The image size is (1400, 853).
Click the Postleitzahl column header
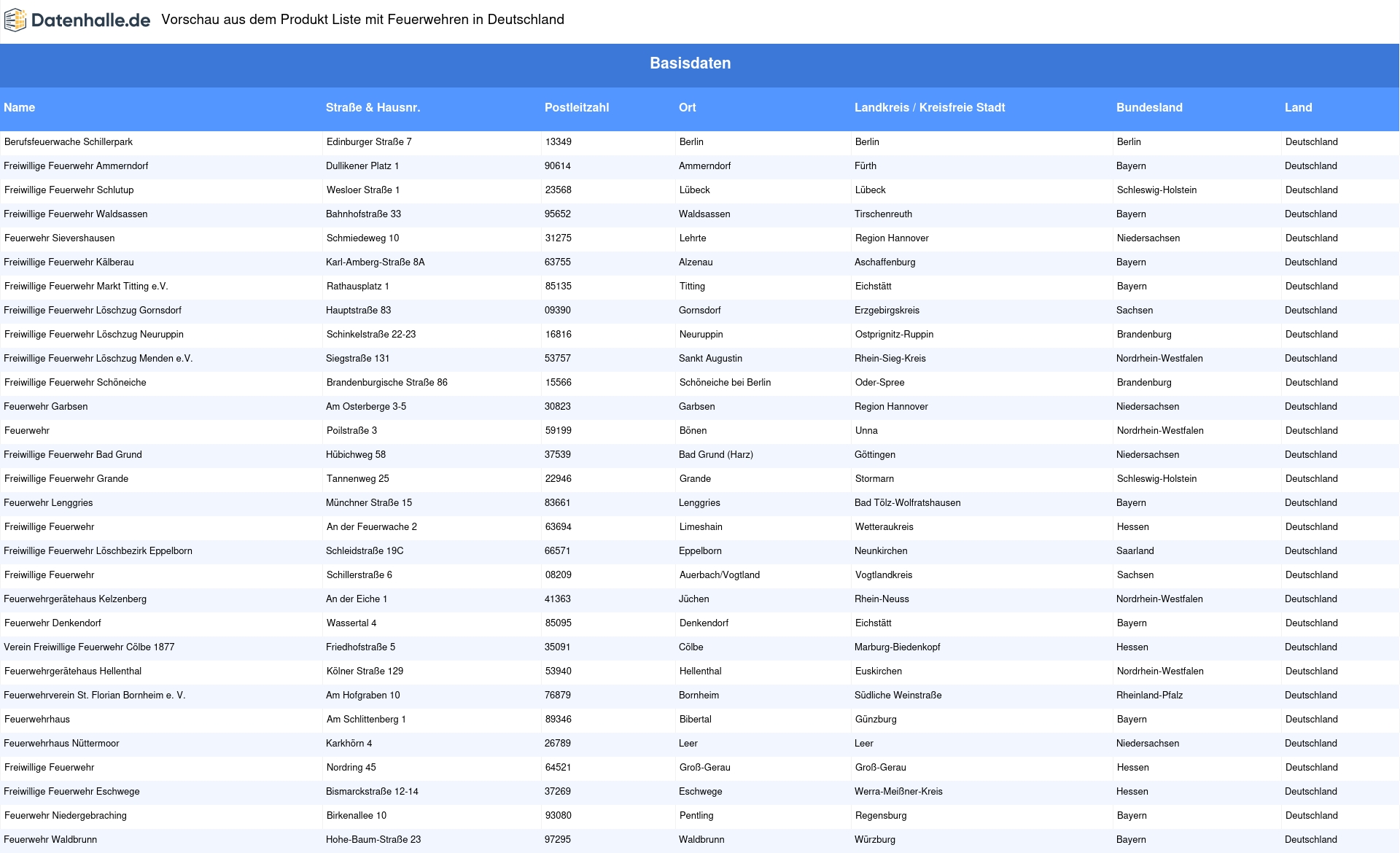[x=577, y=107]
